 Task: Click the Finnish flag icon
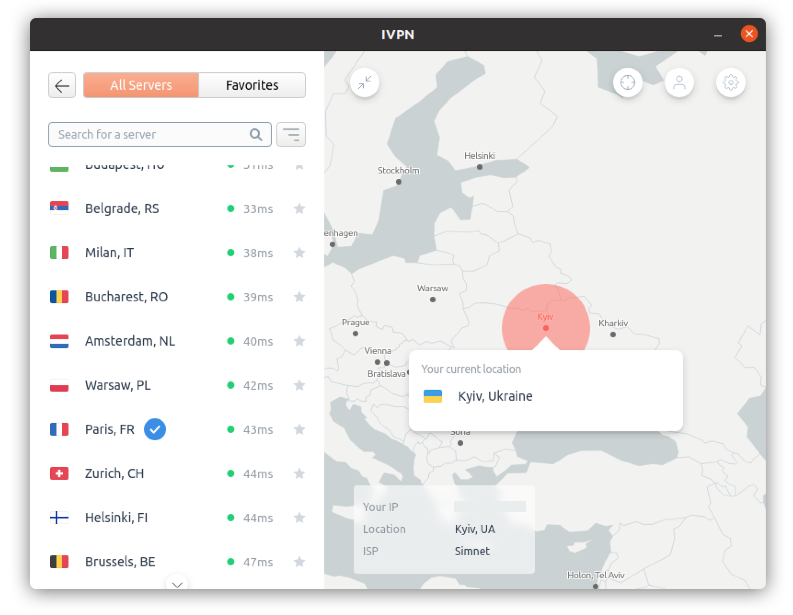click(59, 517)
